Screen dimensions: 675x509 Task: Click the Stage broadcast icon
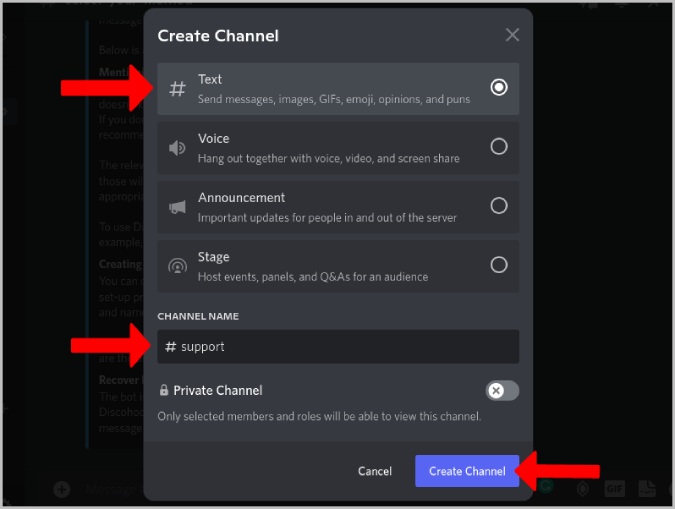[x=177, y=266]
